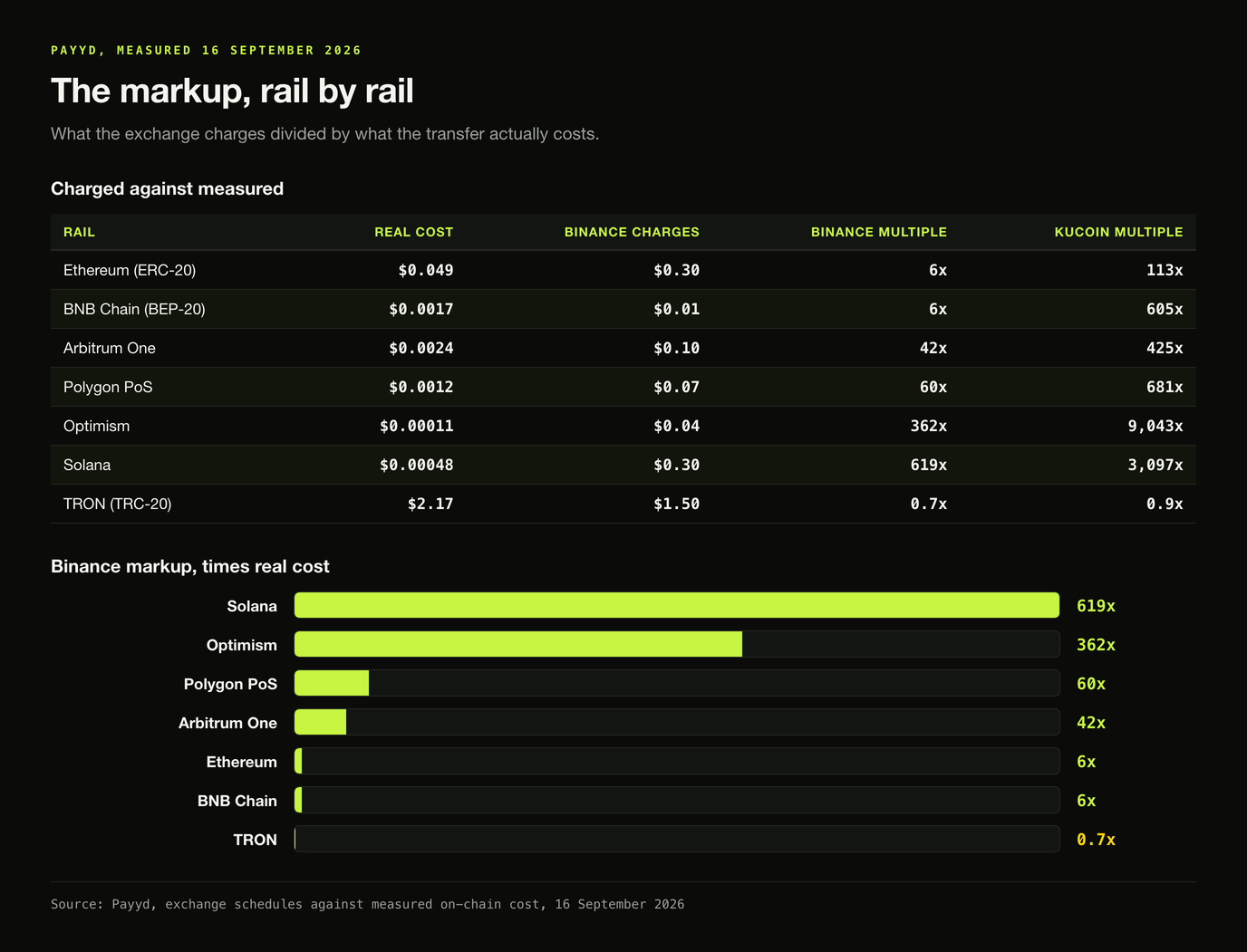Click the "KUCOIN MULTIPLE" column header
This screenshot has width=1247, height=952.
point(1118,232)
